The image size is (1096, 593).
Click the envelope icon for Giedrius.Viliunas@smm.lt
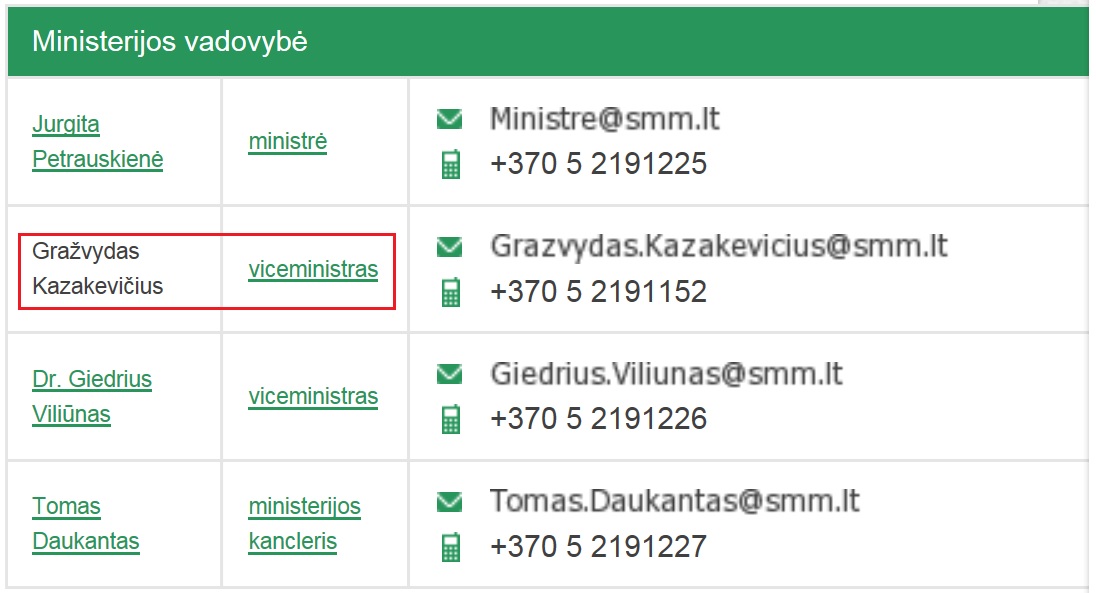click(x=449, y=374)
